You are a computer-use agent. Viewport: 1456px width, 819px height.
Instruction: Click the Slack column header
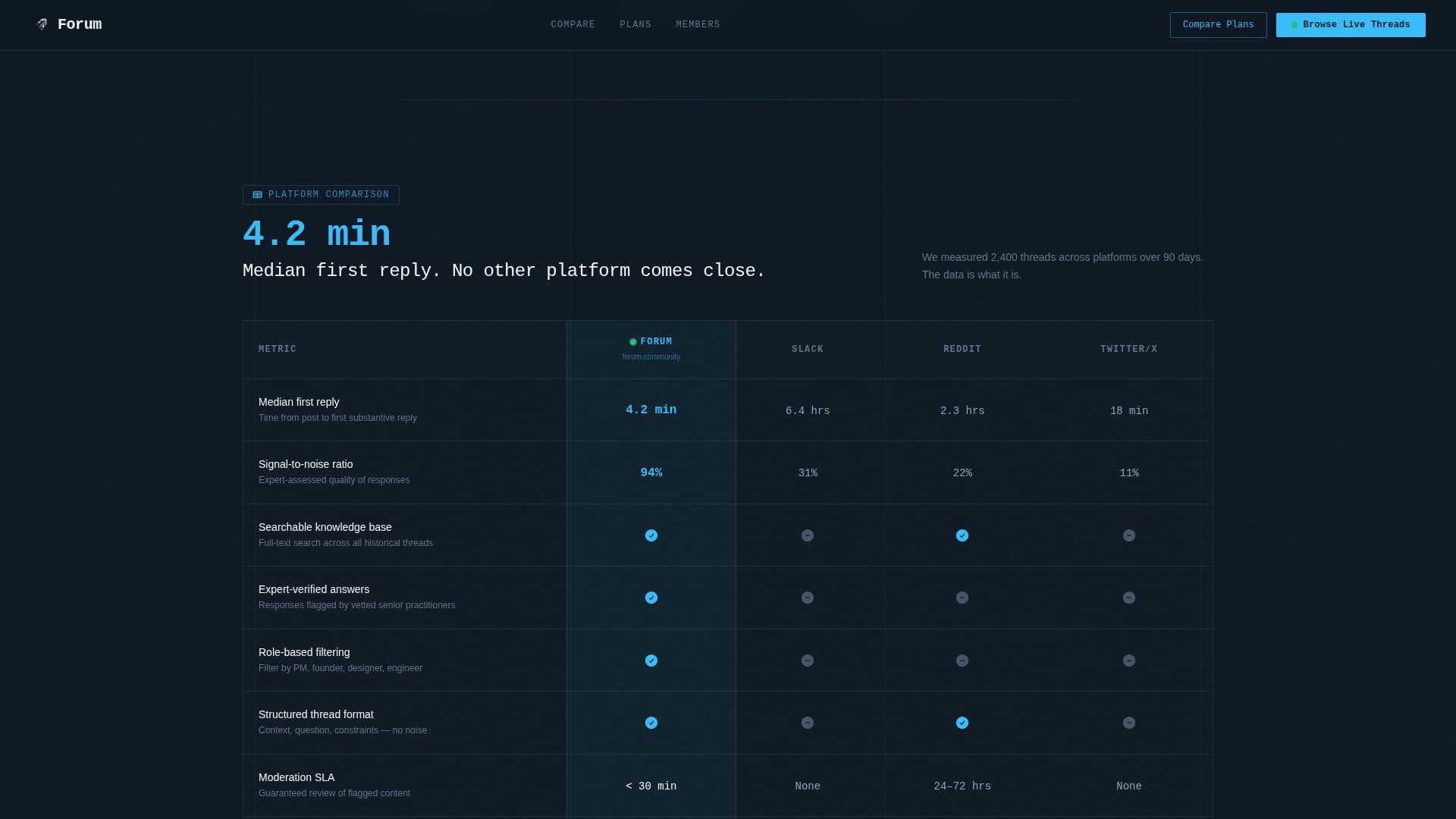pos(807,349)
